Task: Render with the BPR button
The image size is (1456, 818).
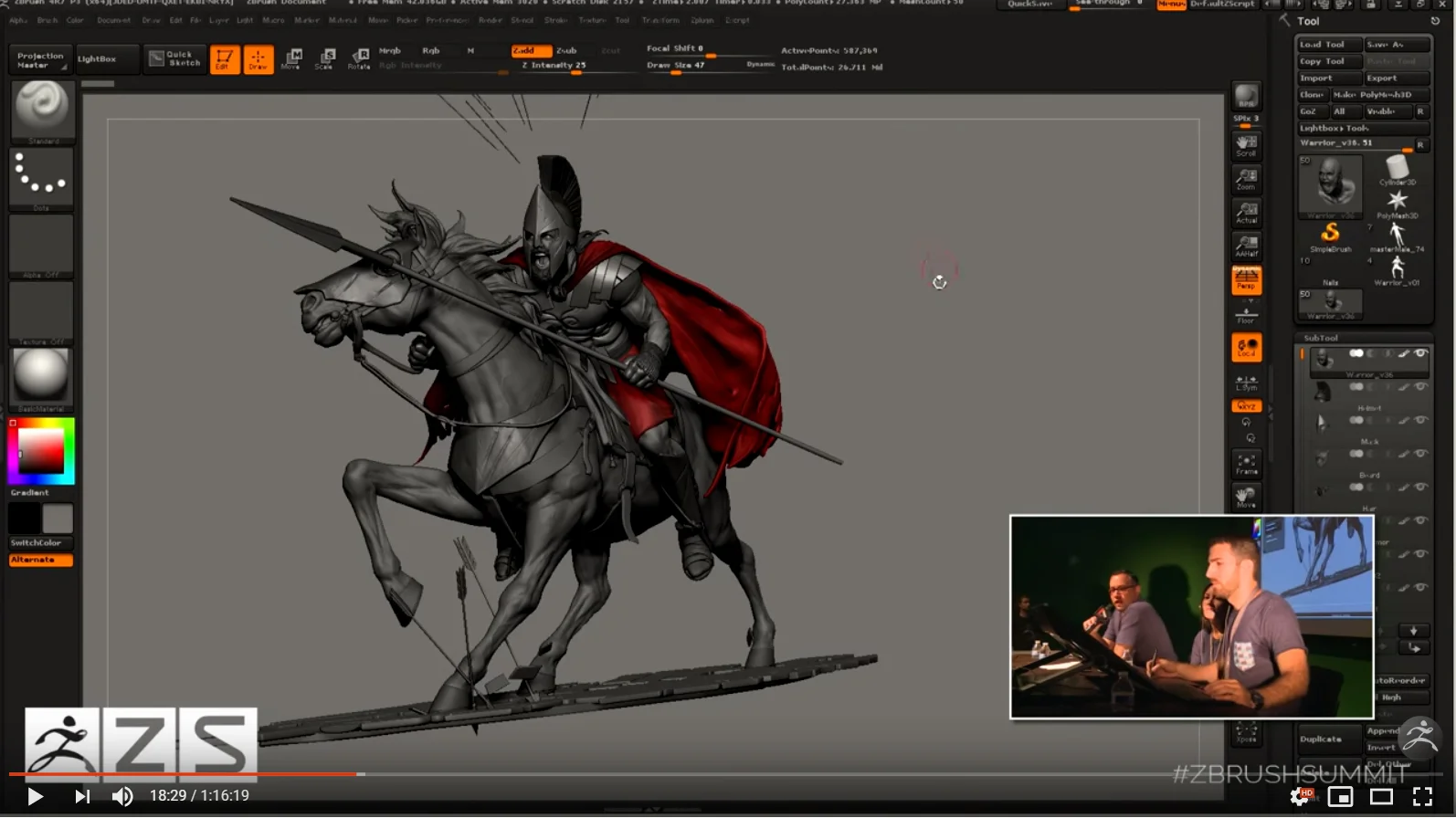Action: [1246, 97]
